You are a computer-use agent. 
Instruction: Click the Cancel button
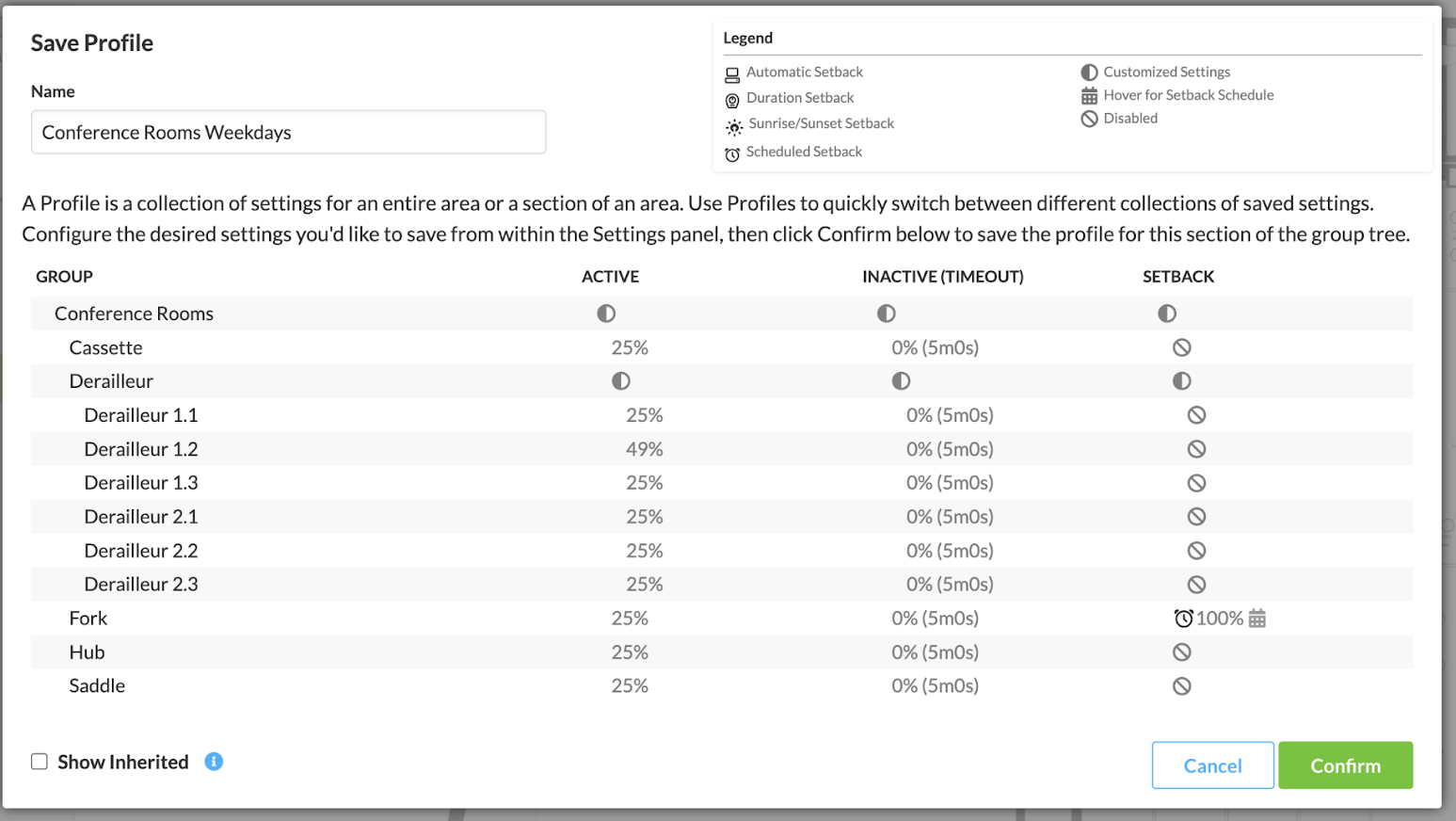(x=1212, y=765)
